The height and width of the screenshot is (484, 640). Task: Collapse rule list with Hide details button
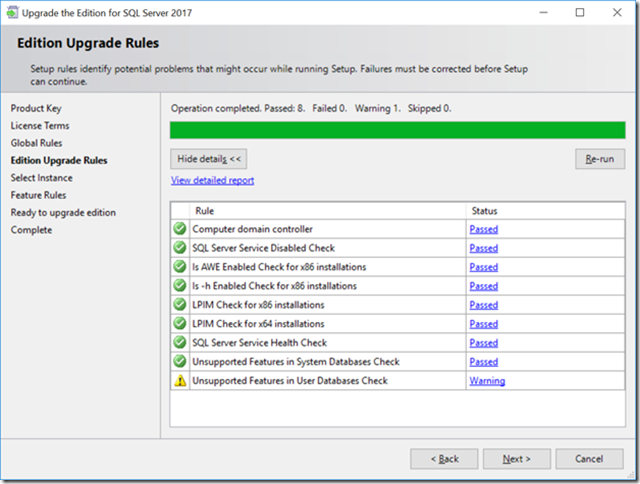209,159
